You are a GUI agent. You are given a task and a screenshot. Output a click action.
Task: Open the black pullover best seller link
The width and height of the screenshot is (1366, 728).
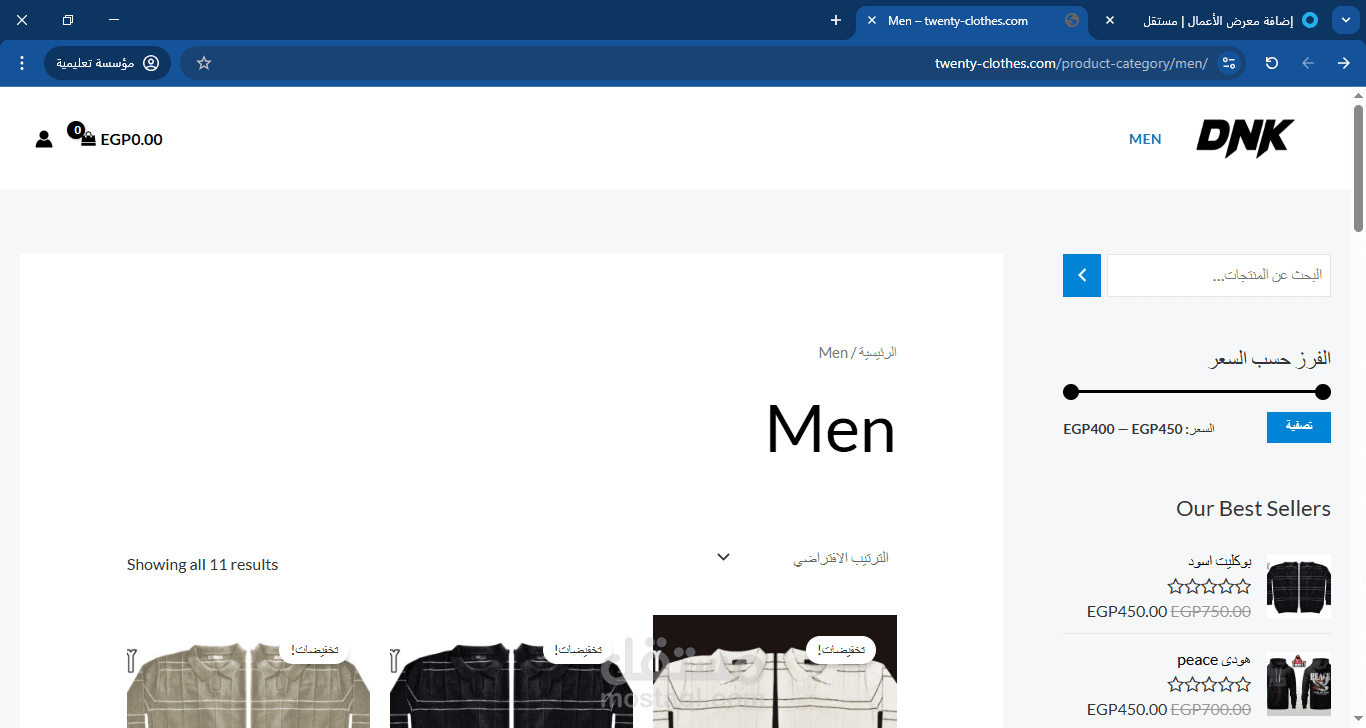pos(1219,561)
